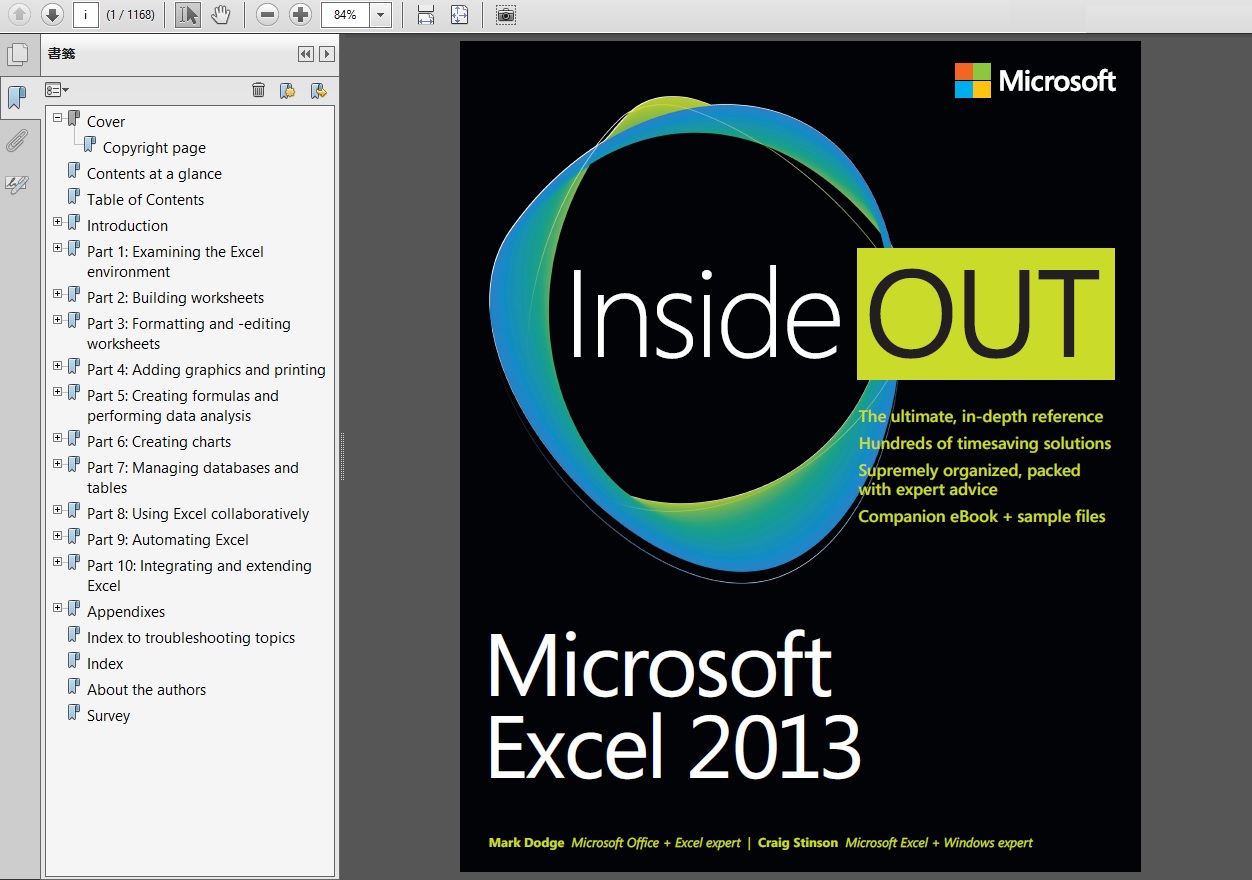Expand Part 10: Integrating and extending Excel
This screenshot has height=880, width=1252.
tap(58, 562)
